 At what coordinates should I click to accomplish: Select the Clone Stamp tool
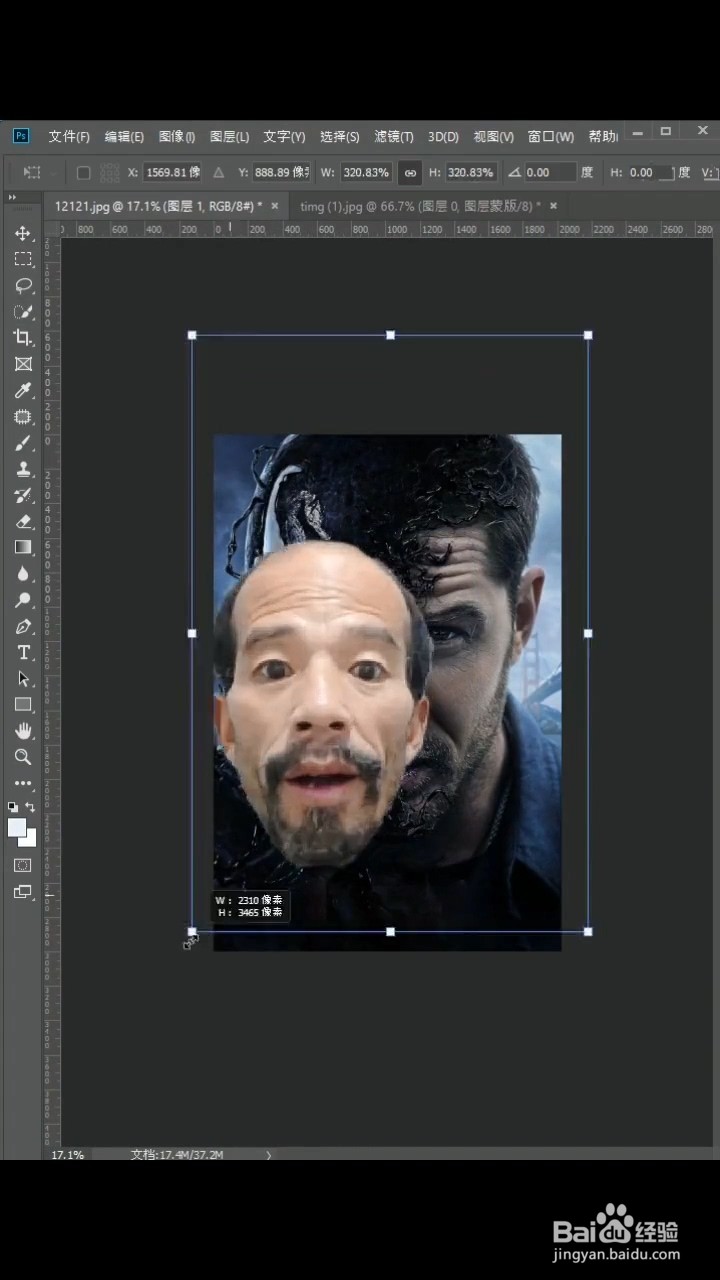(x=23, y=469)
